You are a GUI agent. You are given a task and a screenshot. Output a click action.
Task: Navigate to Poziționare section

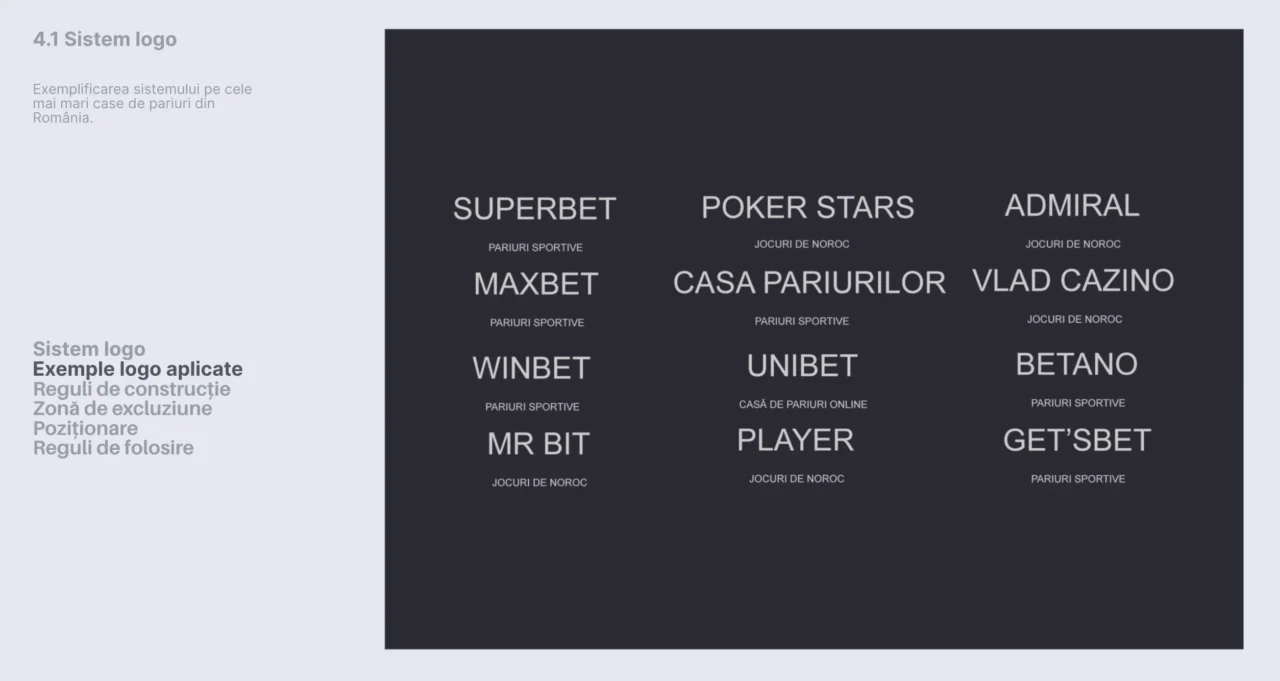tap(85, 428)
